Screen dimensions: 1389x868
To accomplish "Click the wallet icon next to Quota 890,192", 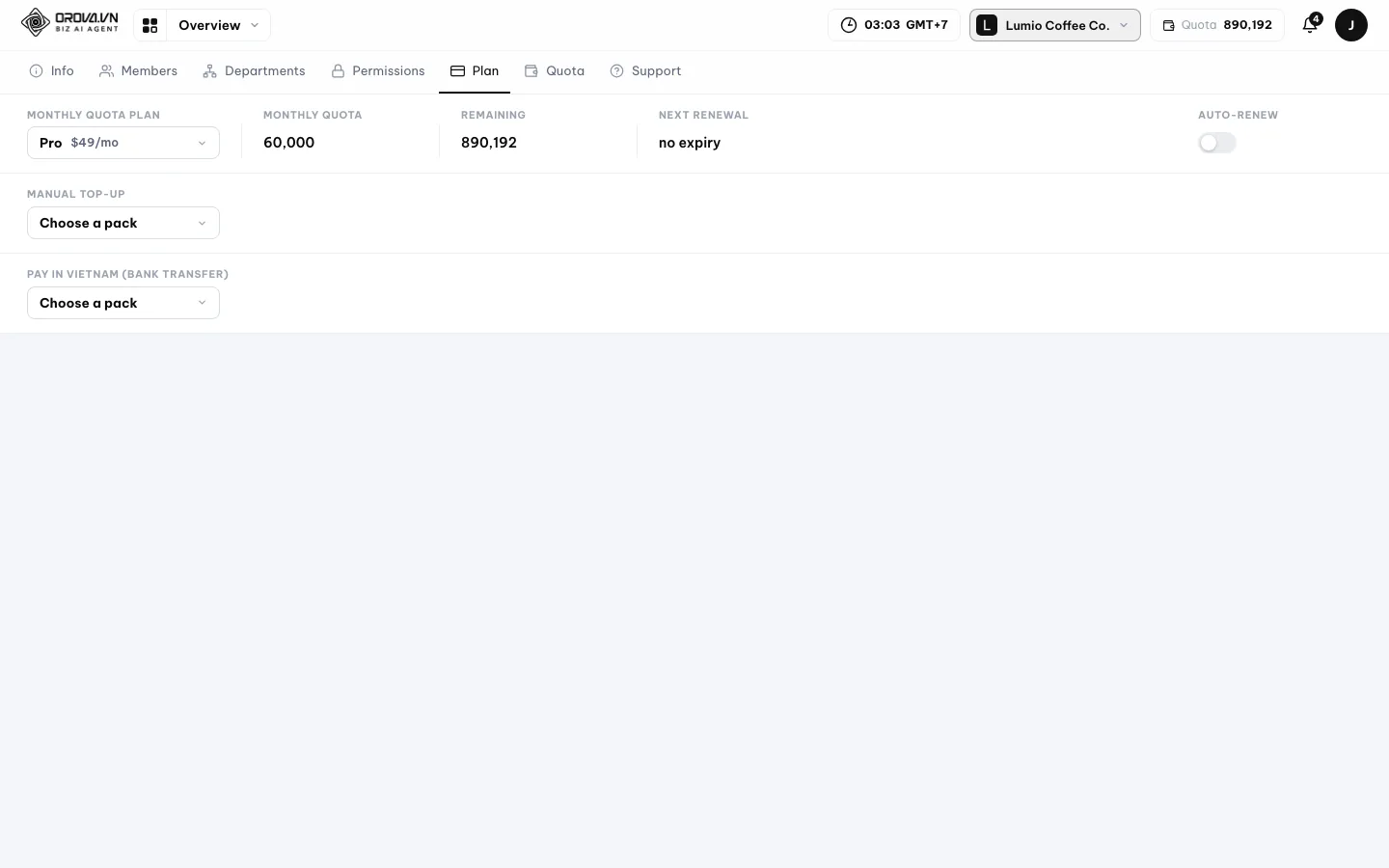I will click(1168, 25).
